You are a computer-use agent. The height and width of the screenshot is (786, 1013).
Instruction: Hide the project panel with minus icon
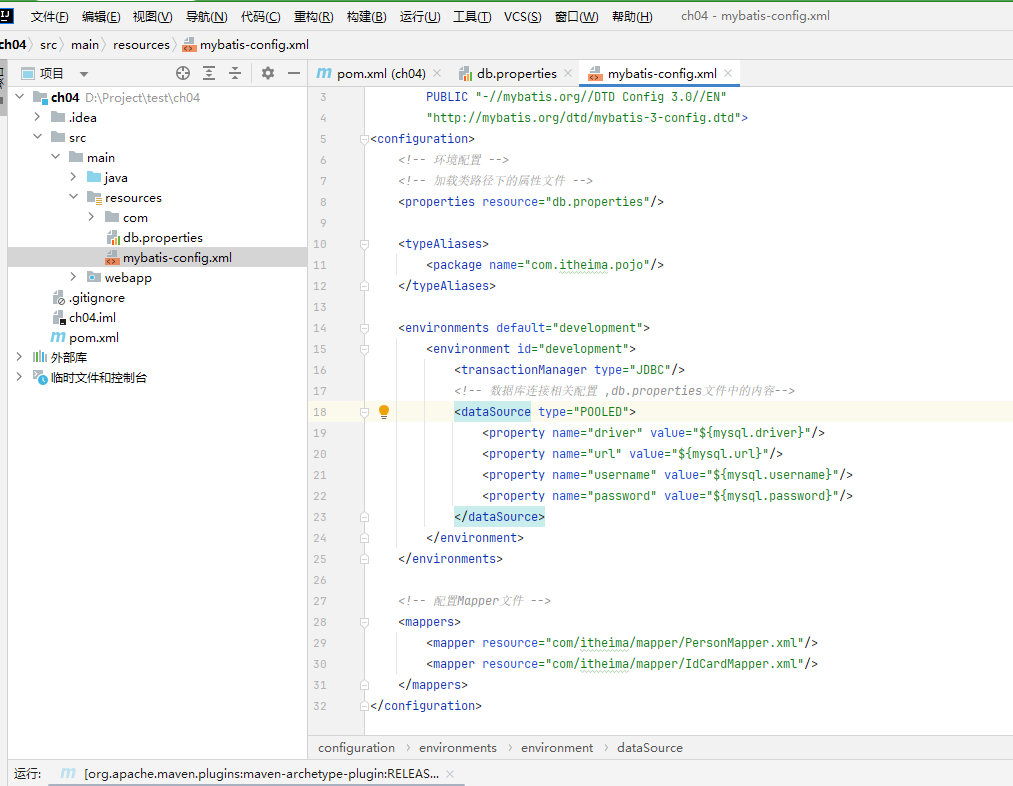294,73
